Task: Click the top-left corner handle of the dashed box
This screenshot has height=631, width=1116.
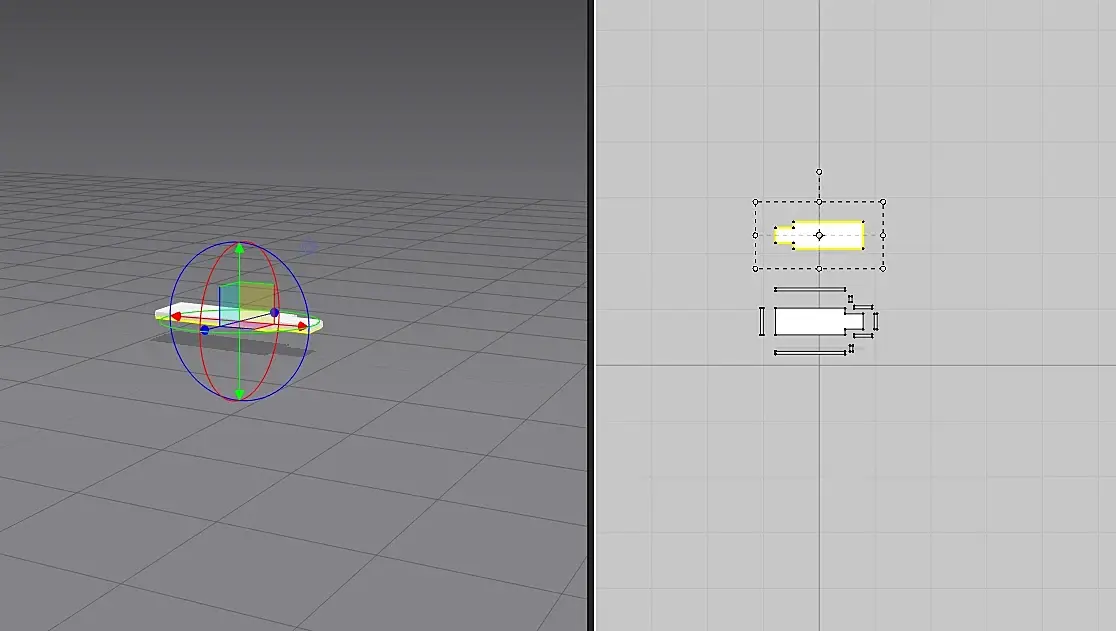Action: pyautogui.click(x=756, y=202)
